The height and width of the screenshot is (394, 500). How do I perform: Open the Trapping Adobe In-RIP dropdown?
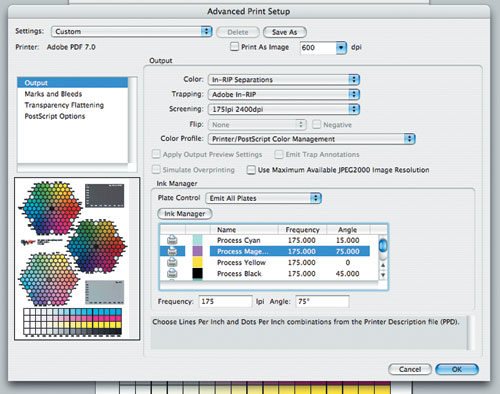(284, 94)
